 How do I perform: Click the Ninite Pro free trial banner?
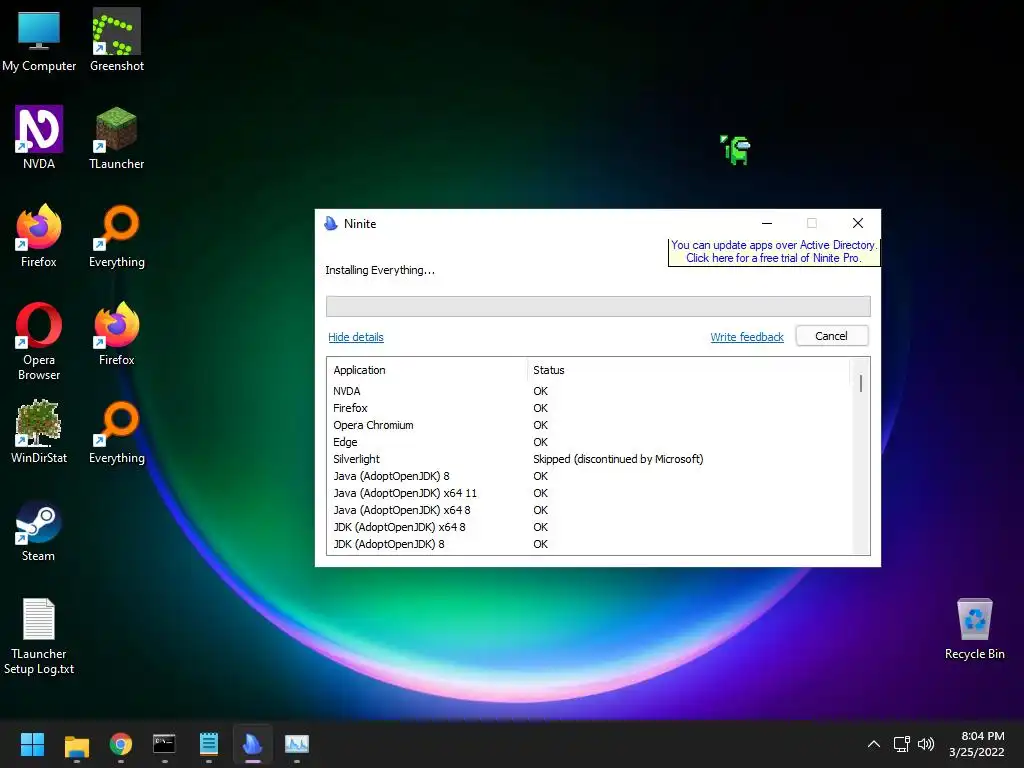click(x=774, y=251)
